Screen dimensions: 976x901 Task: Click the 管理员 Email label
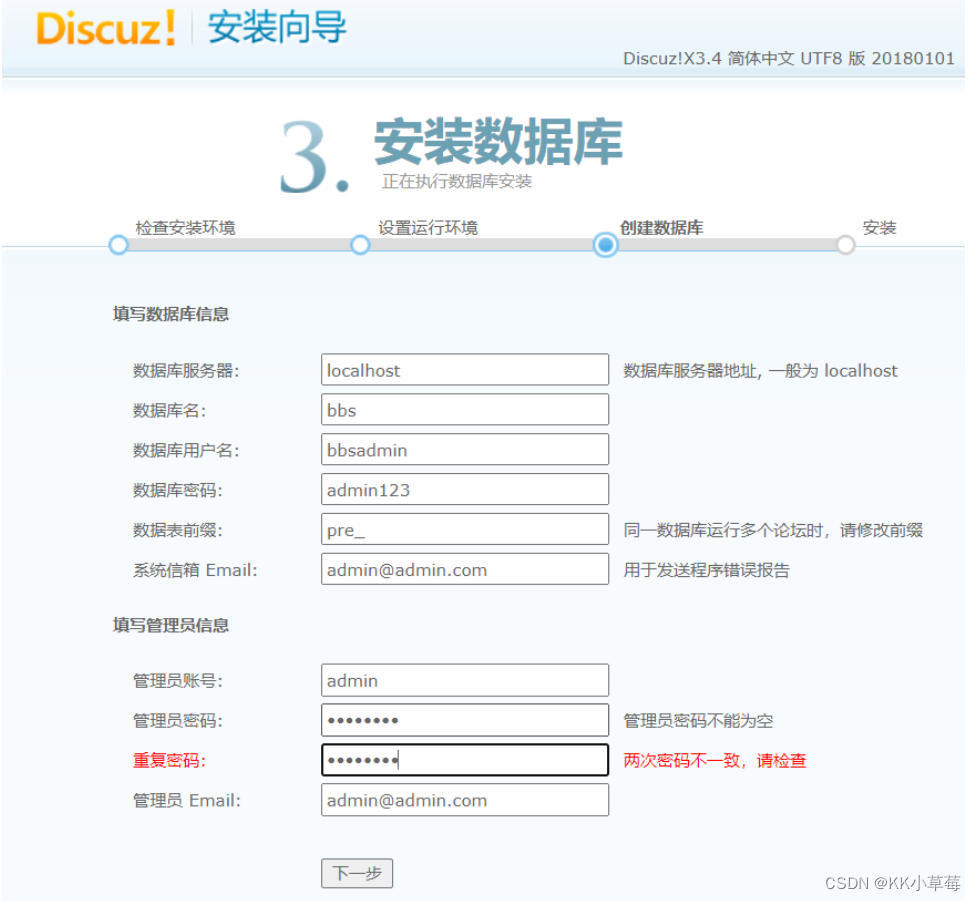point(187,800)
